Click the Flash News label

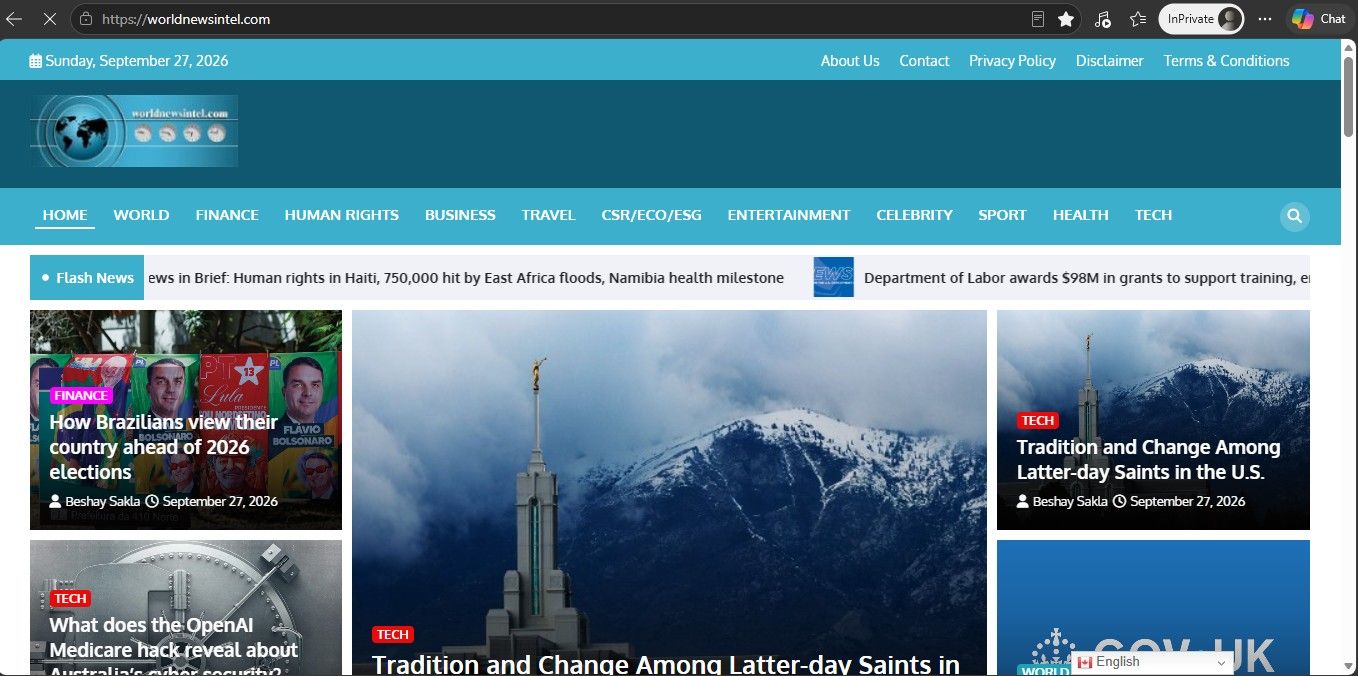[87, 278]
